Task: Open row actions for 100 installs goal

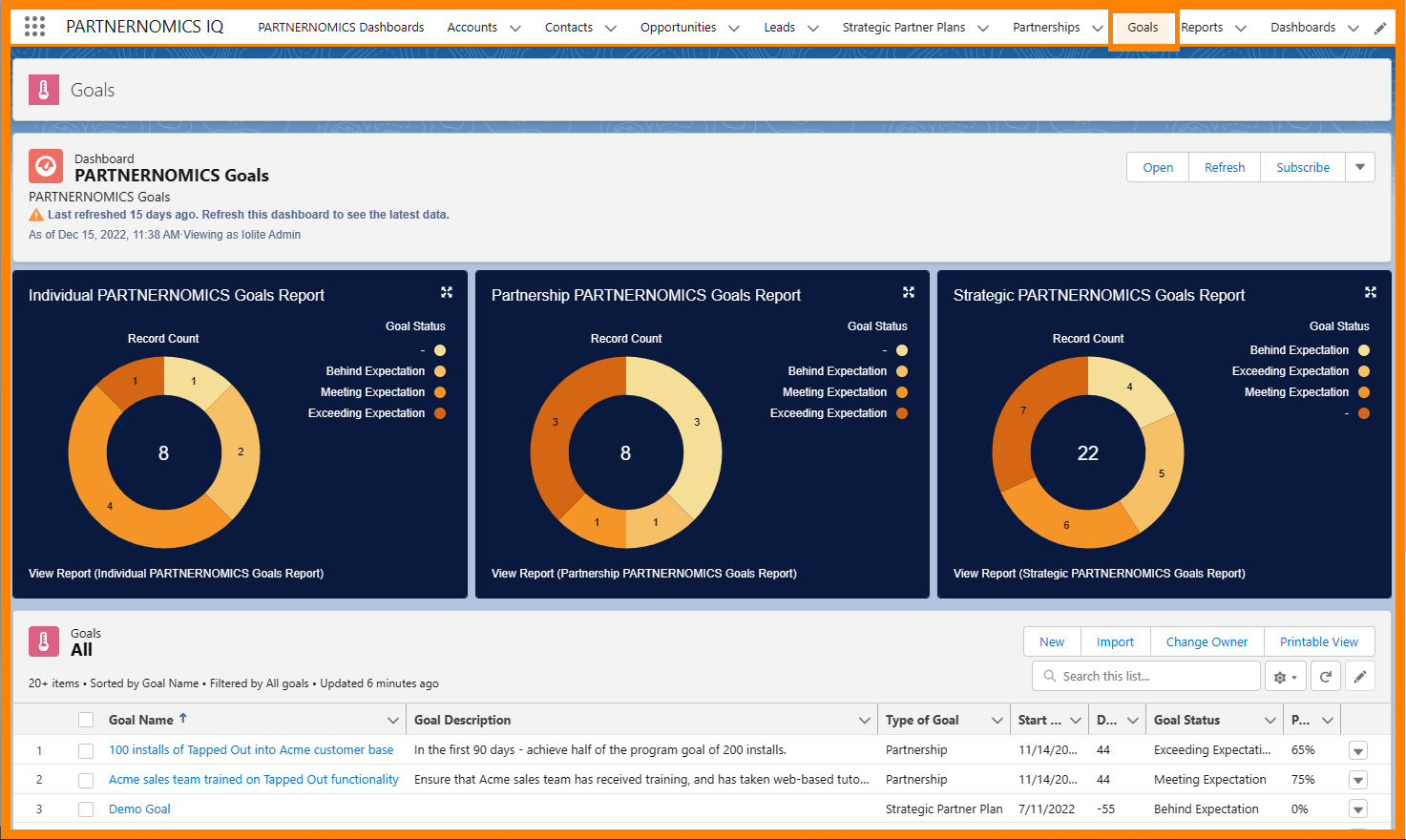Action: pos(1358,751)
